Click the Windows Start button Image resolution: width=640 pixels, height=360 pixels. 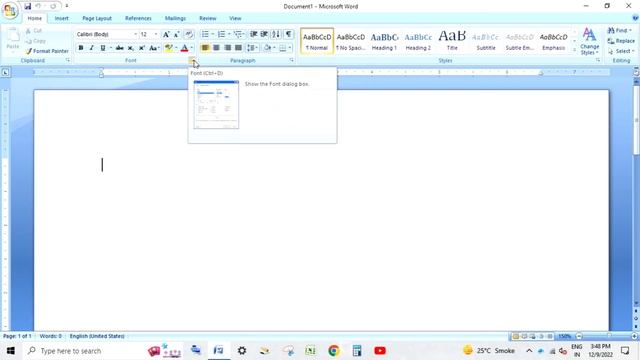[11, 351]
